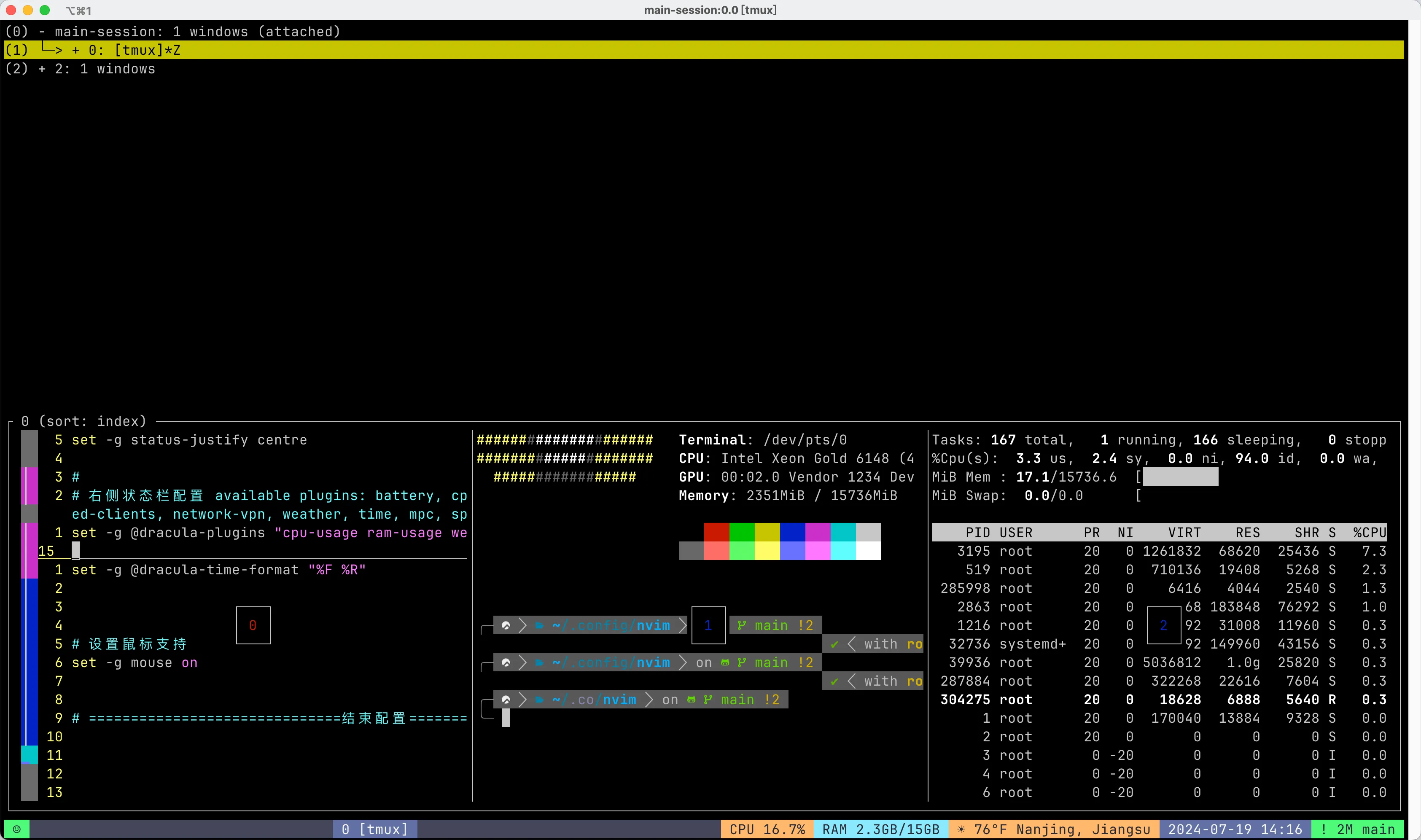This screenshot has height=840, width=1421.
Task: Click pane number 1 indicator box
Action: (x=708, y=625)
